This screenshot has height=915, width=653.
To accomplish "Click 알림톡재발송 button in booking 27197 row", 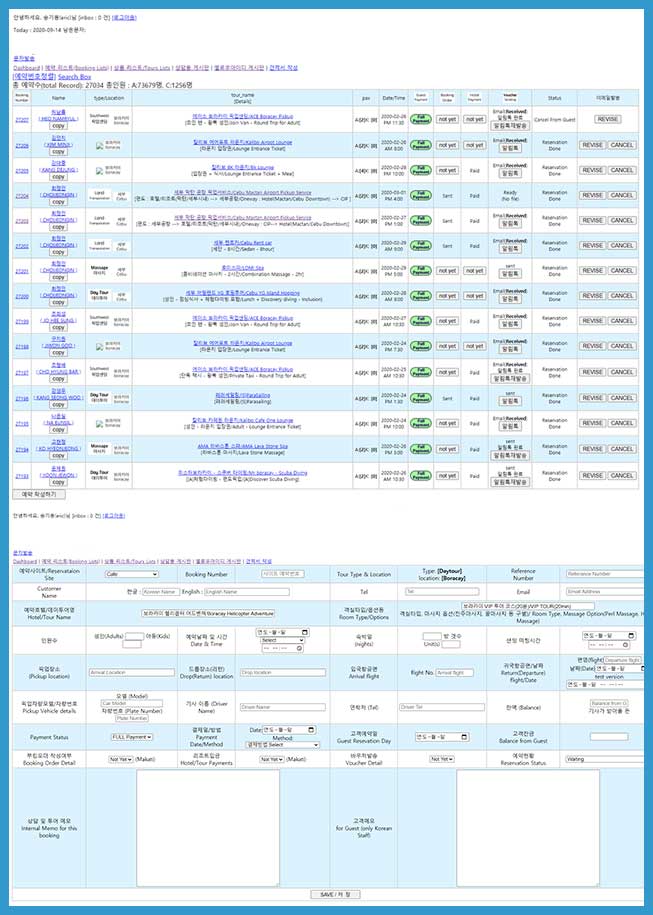I will click(x=510, y=379).
